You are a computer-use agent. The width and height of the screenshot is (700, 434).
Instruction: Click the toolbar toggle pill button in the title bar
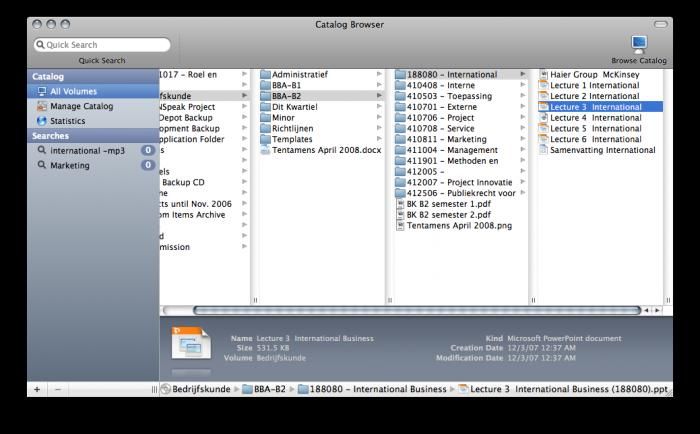pos(661,24)
